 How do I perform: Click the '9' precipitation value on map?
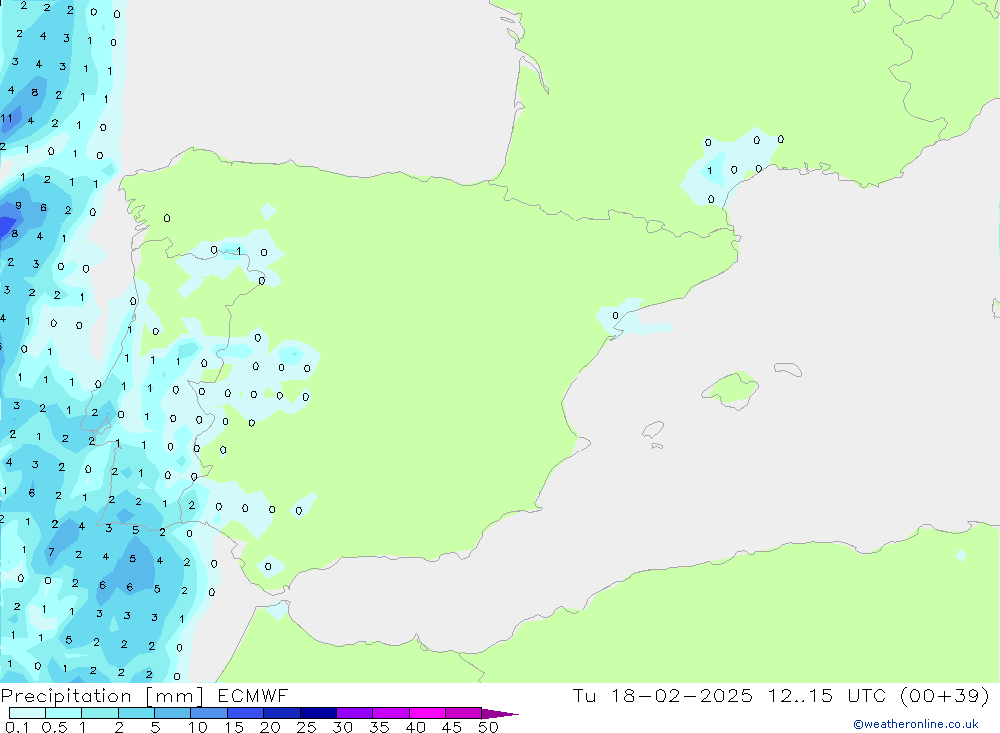tap(18, 205)
